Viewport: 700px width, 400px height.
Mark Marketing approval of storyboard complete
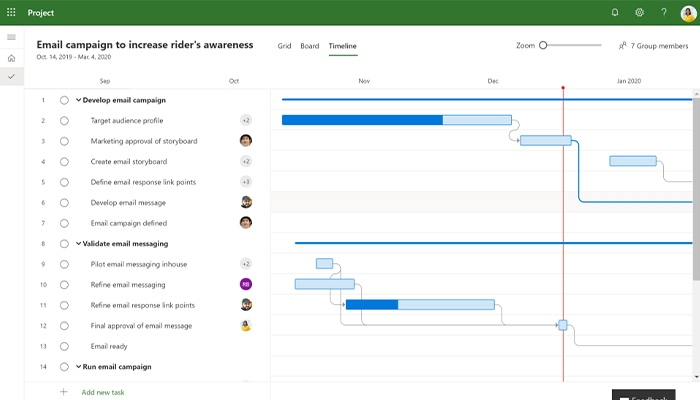[x=64, y=141]
